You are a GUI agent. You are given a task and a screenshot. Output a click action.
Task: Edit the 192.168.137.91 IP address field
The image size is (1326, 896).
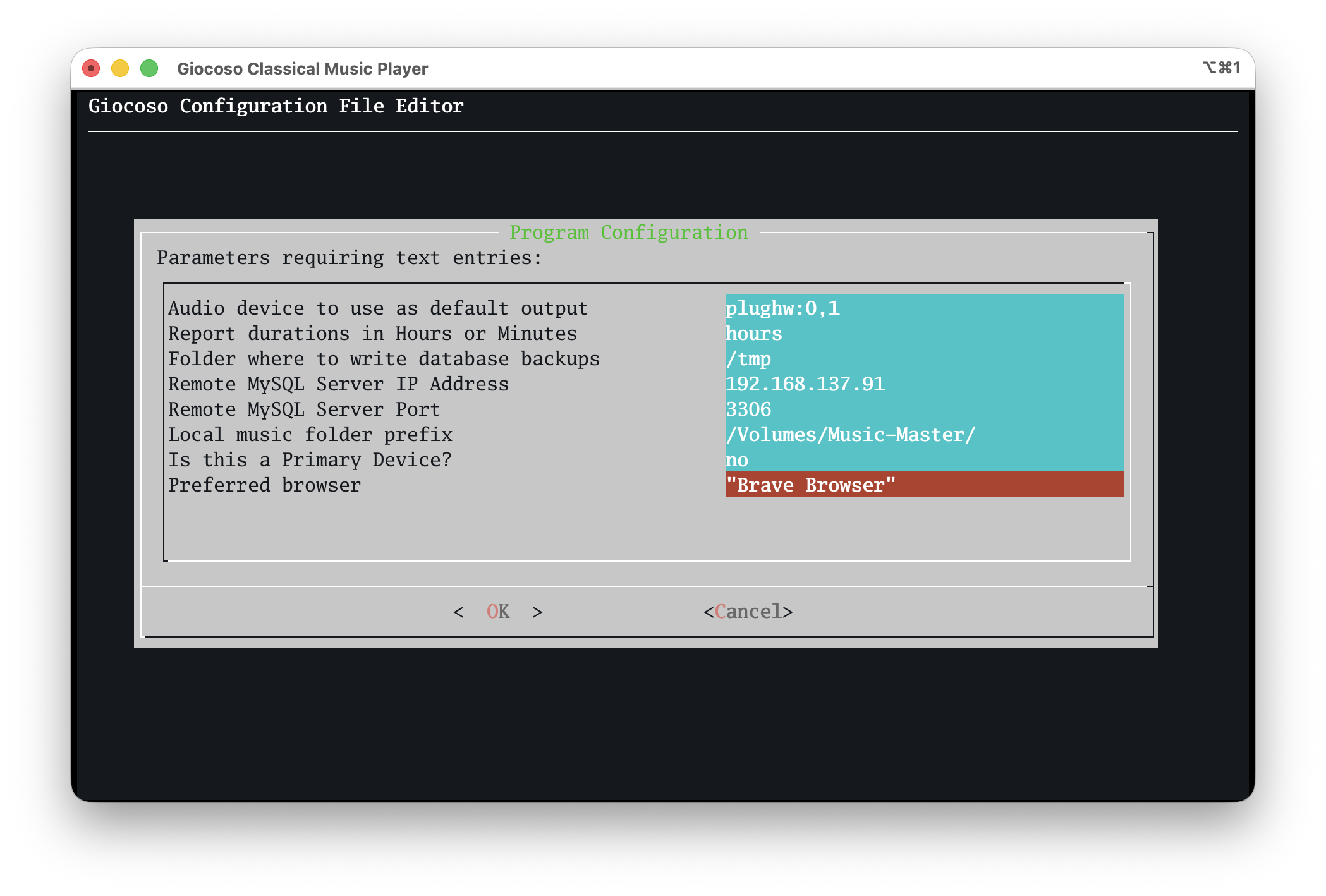pos(923,384)
